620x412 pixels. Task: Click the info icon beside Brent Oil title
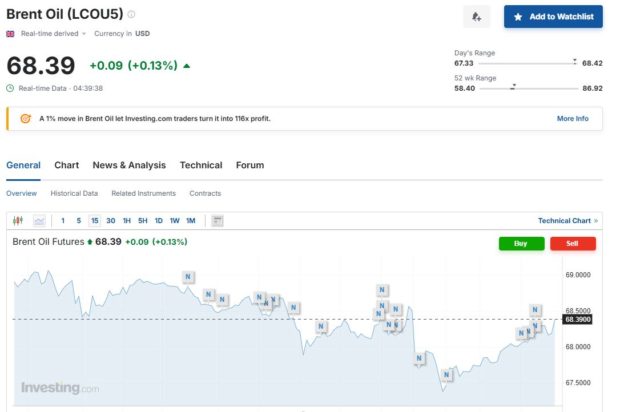(132, 15)
